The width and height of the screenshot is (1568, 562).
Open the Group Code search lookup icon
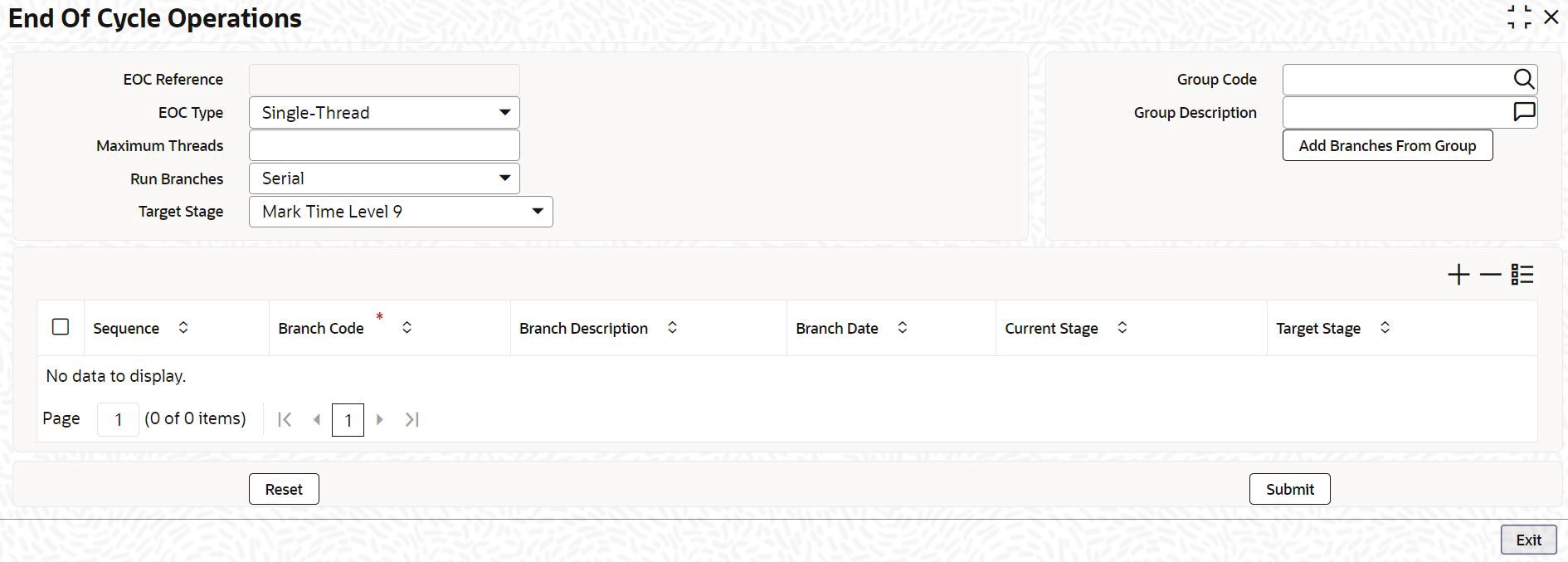(x=1523, y=79)
